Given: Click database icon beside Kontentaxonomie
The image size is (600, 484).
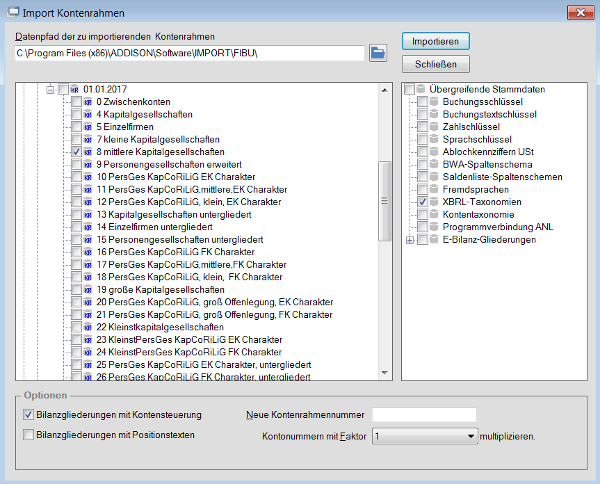Looking at the screenshot, I should (434, 215).
